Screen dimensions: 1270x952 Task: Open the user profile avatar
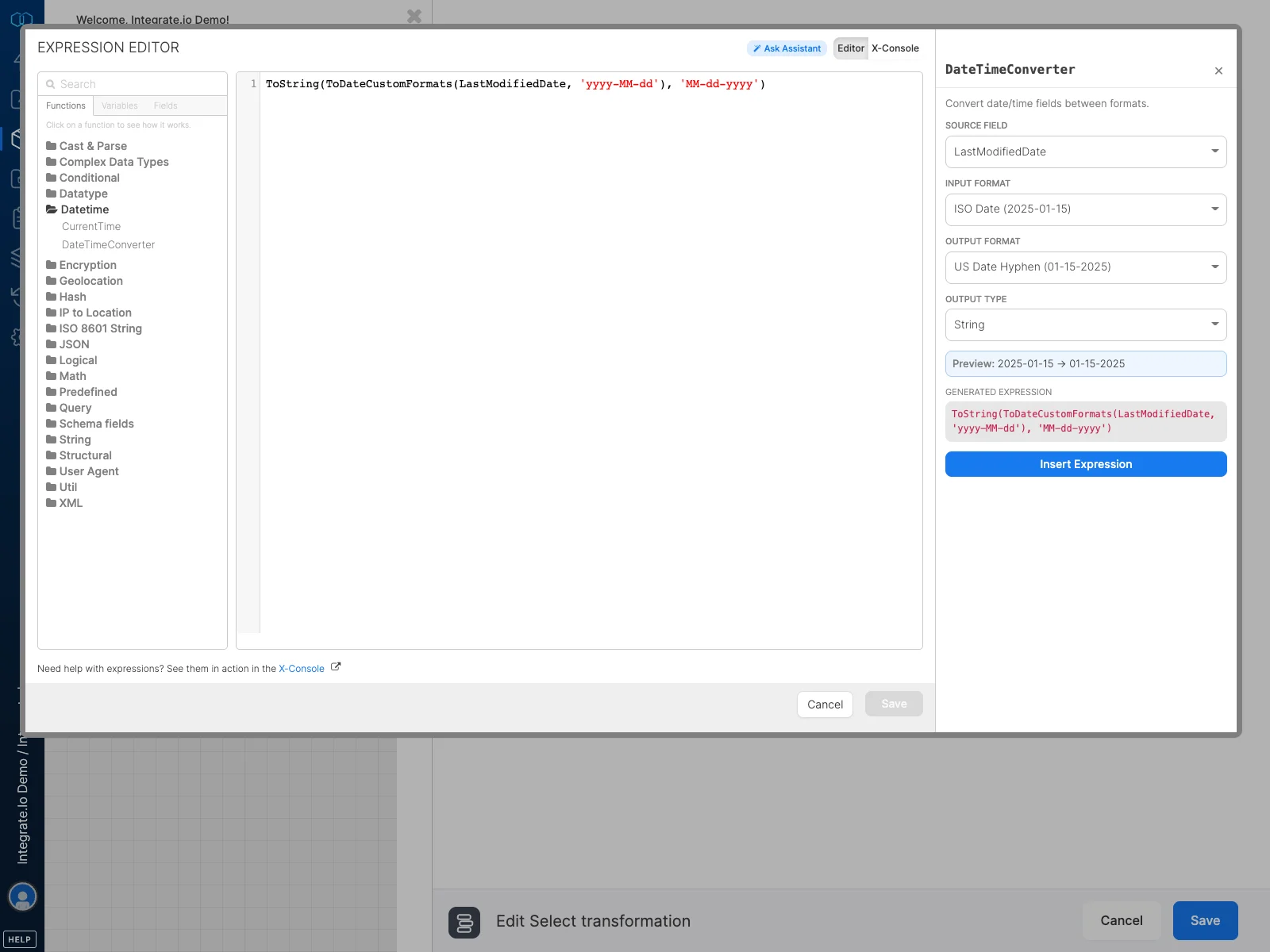pos(22,897)
